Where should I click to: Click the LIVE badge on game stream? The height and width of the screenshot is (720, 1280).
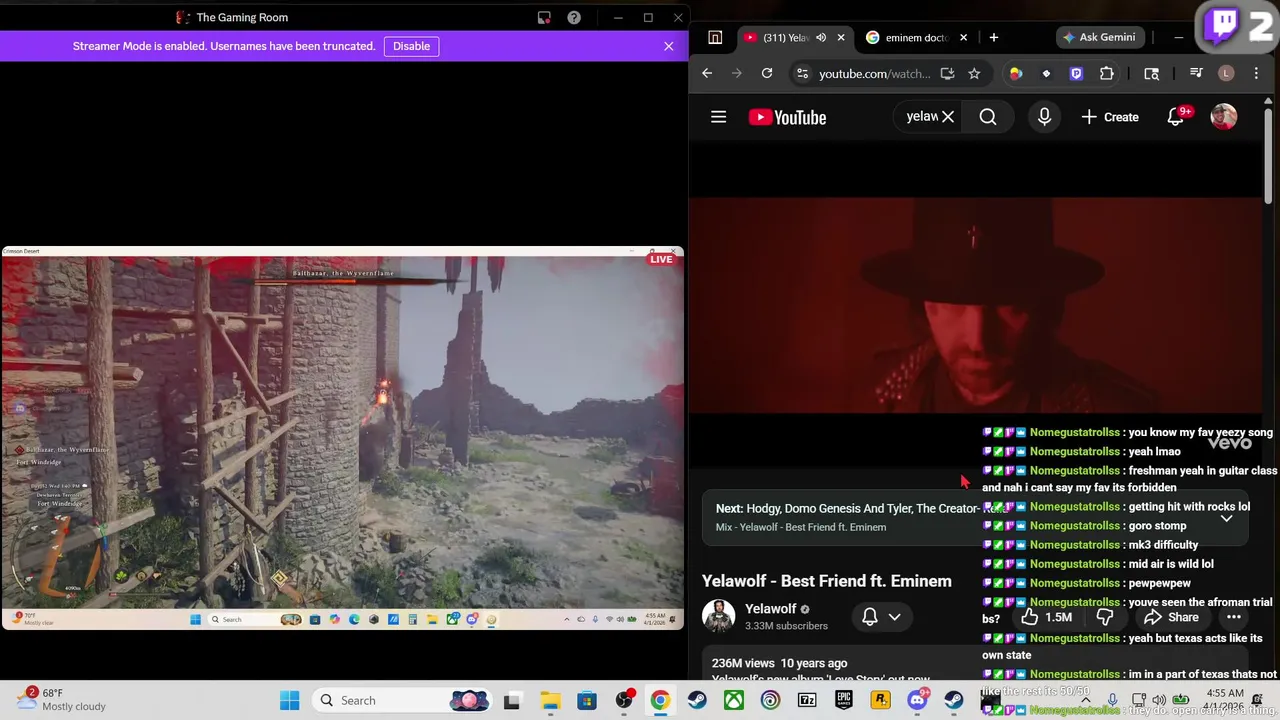pos(661,259)
